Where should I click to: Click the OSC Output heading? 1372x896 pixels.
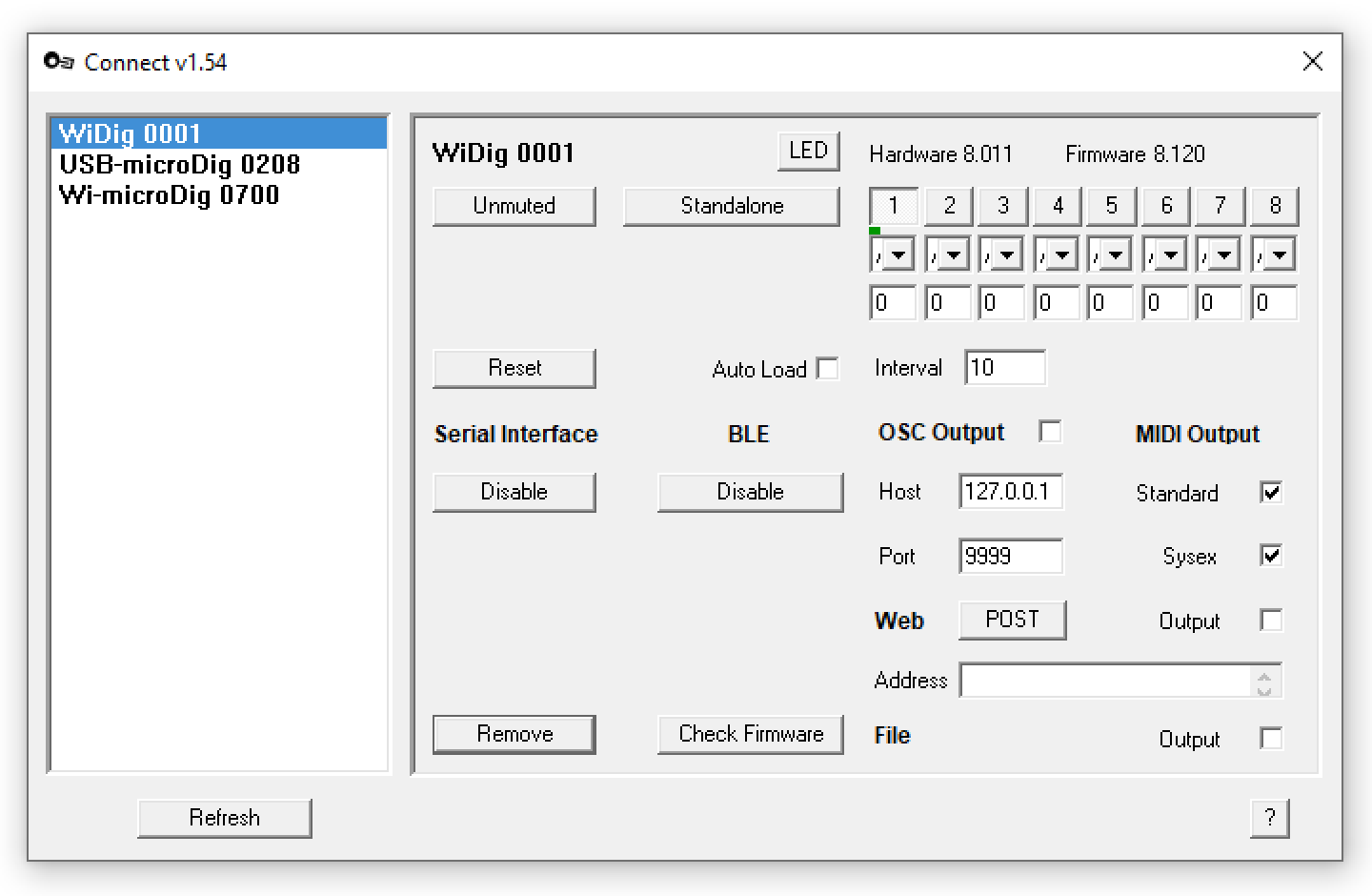click(x=941, y=433)
